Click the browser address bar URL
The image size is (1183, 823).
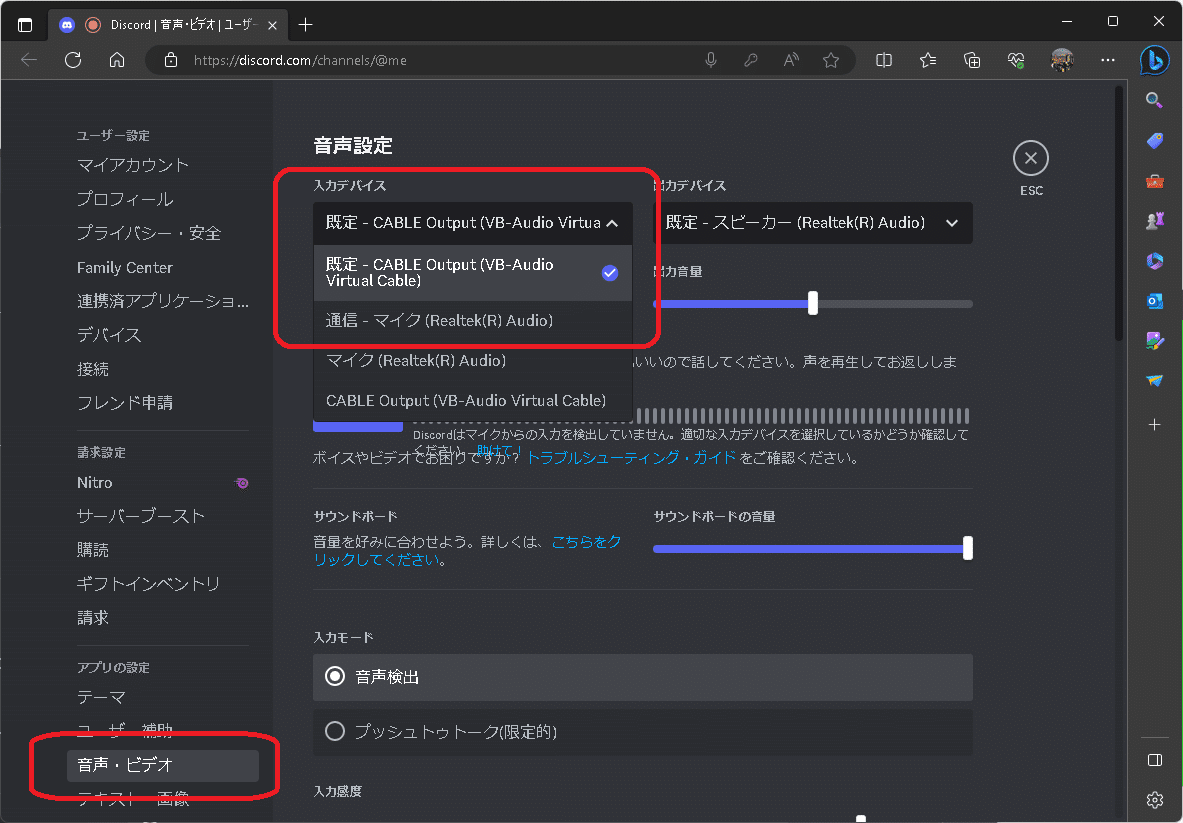pos(300,60)
